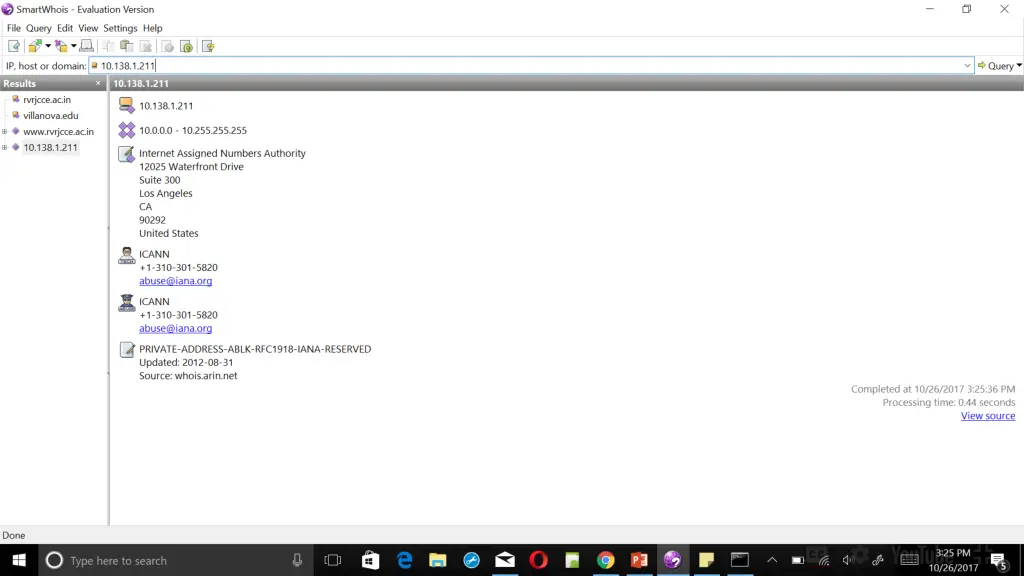
Task: Expand the www.rvrjcce.ac.in tree node
Action: [x=5, y=131]
